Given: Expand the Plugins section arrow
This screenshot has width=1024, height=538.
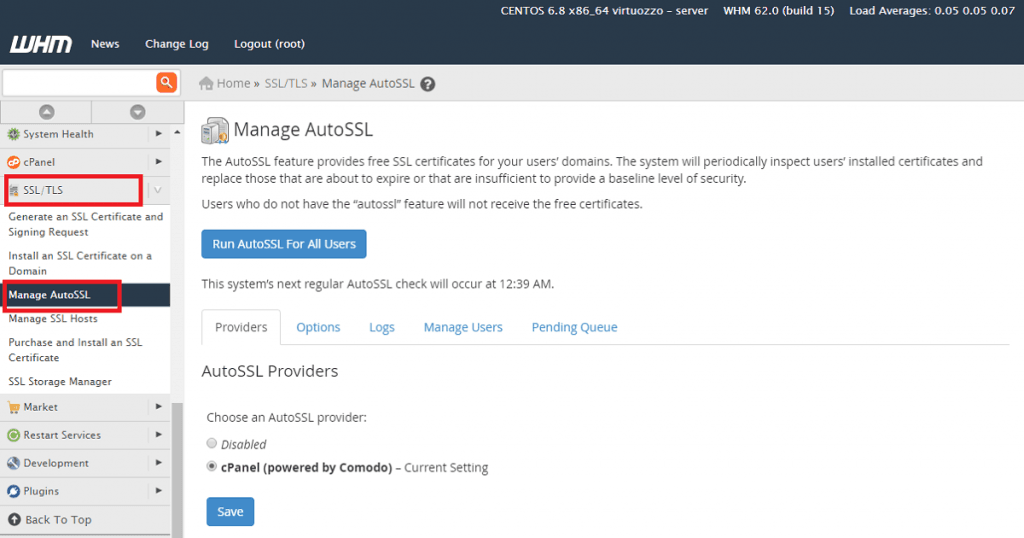Looking at the screenshot, I should pyautogui.click(x=158, y=491).
